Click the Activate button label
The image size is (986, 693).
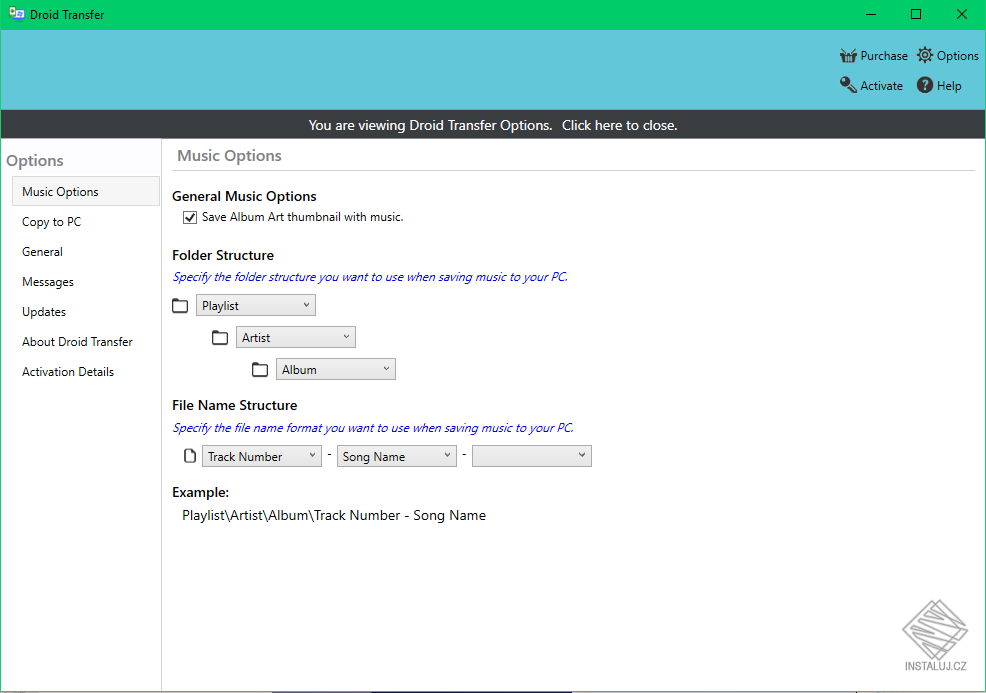881,86
